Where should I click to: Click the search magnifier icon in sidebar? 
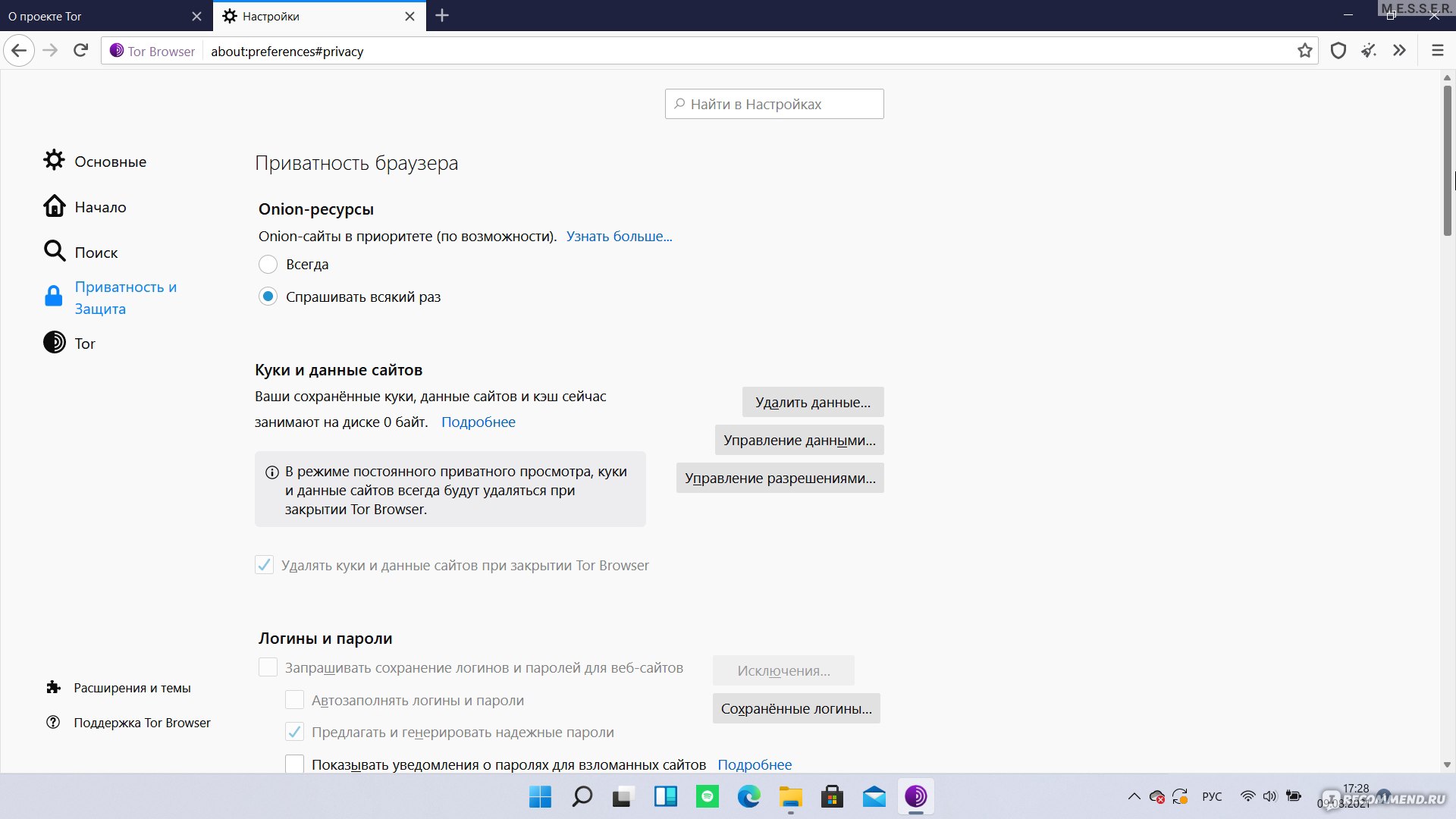coord(54,251)
